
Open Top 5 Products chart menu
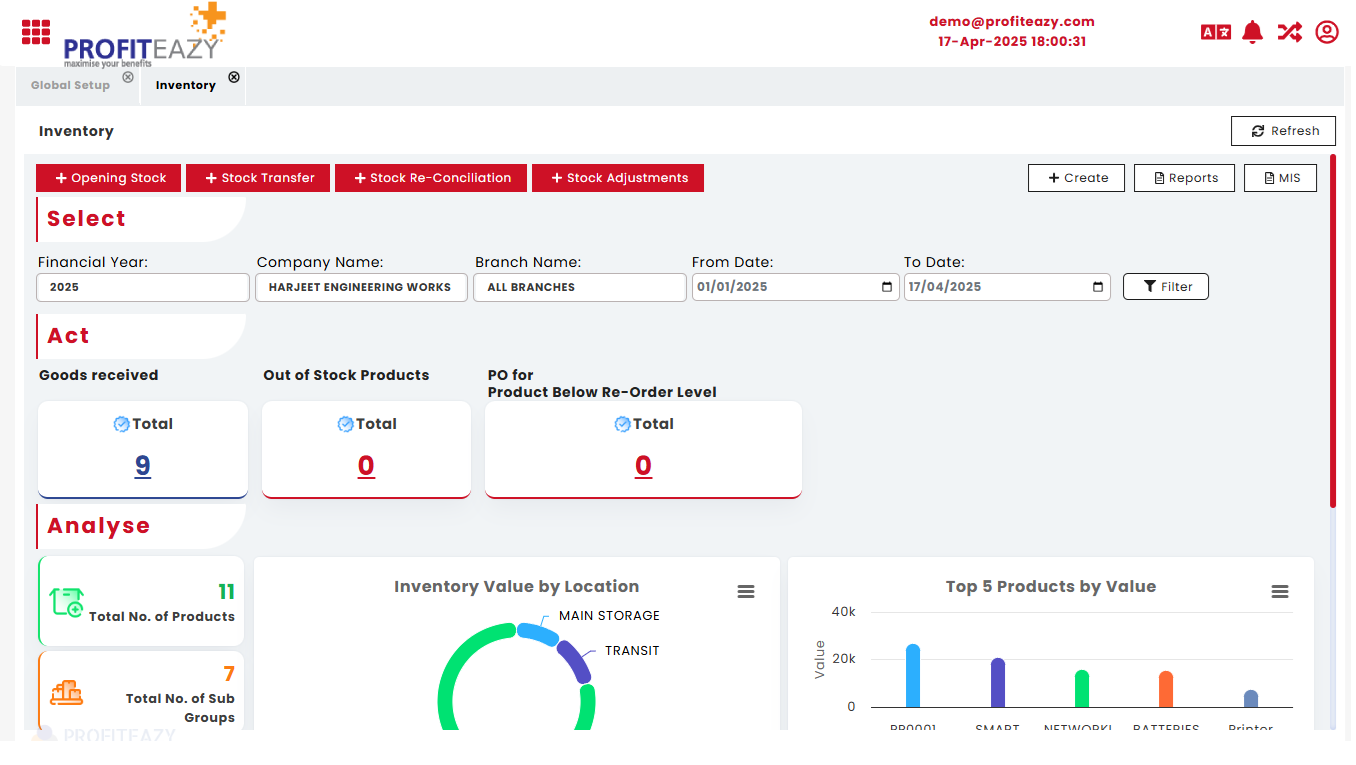click(x=1279, y=592)
